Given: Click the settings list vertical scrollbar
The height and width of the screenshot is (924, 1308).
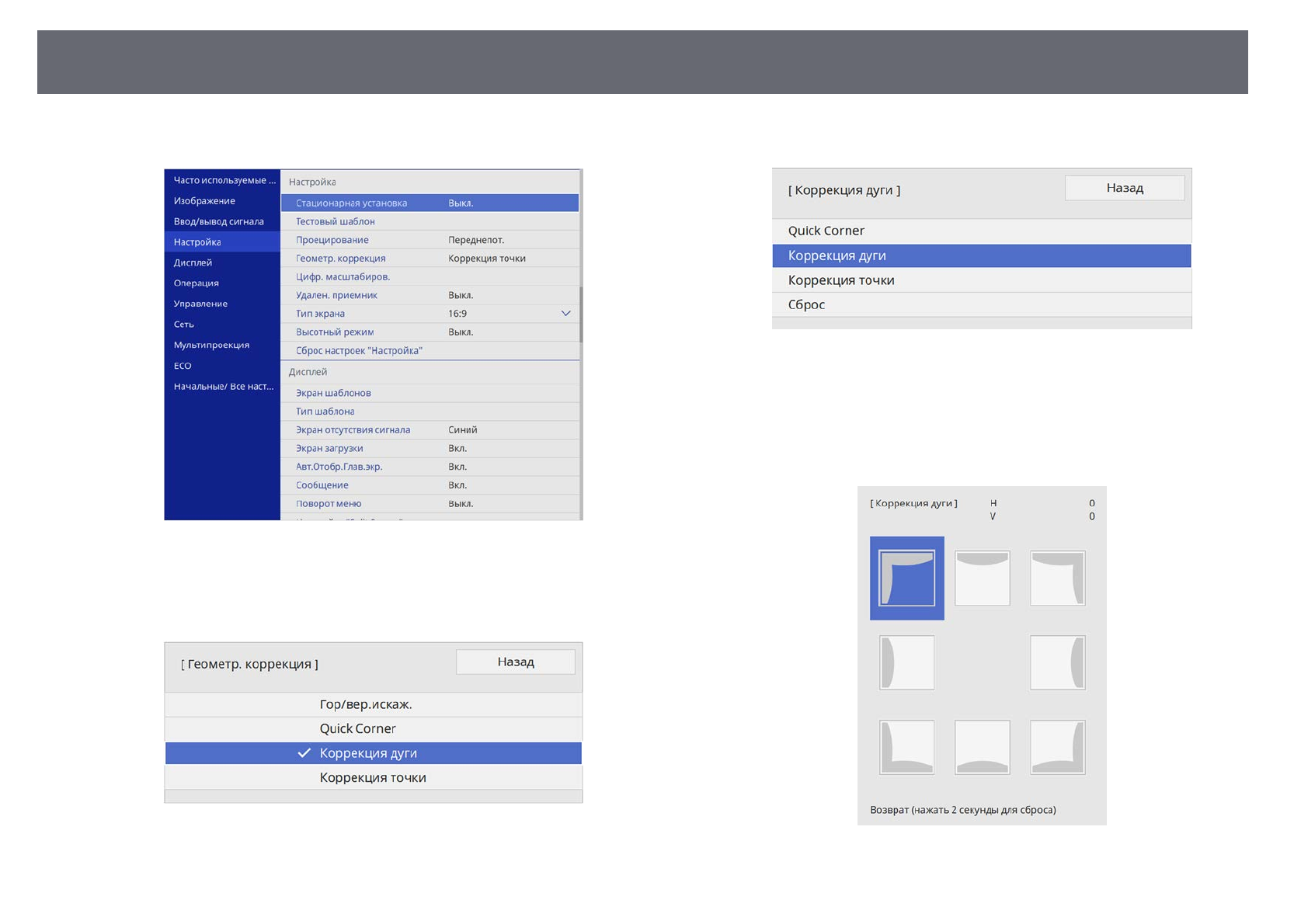Looking at the screenshot, I should 580,314.
